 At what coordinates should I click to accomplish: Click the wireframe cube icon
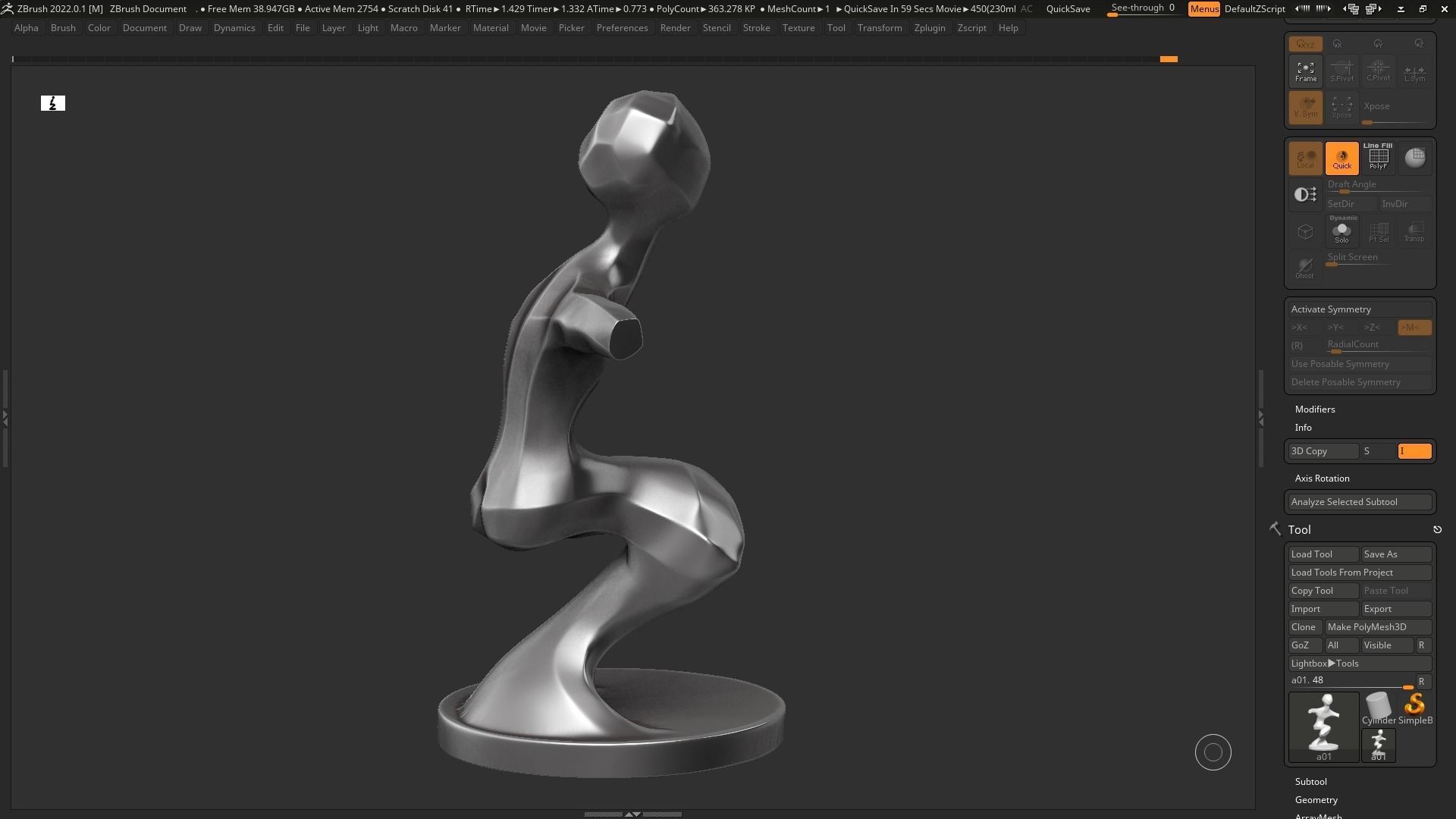pyautogui.click(x=1305, y=231)
